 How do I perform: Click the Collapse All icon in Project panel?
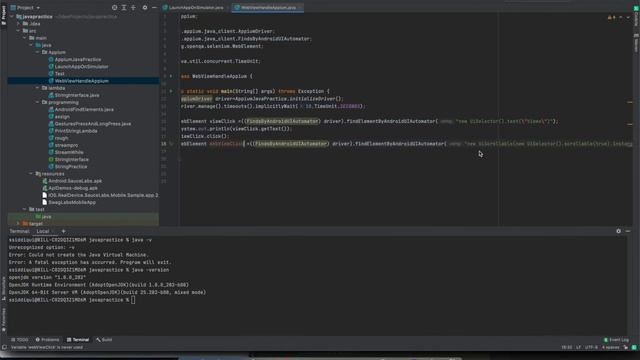133,7
